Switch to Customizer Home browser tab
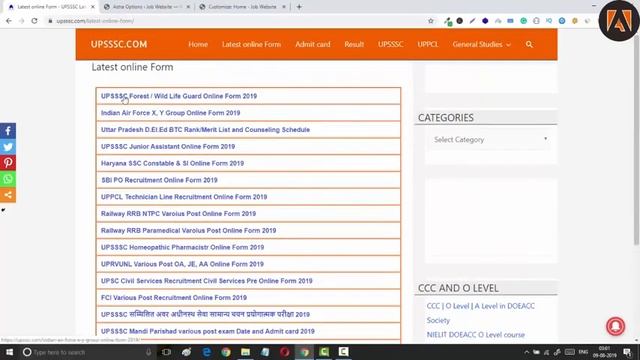The image size is (640, 360). click(241, 7)
